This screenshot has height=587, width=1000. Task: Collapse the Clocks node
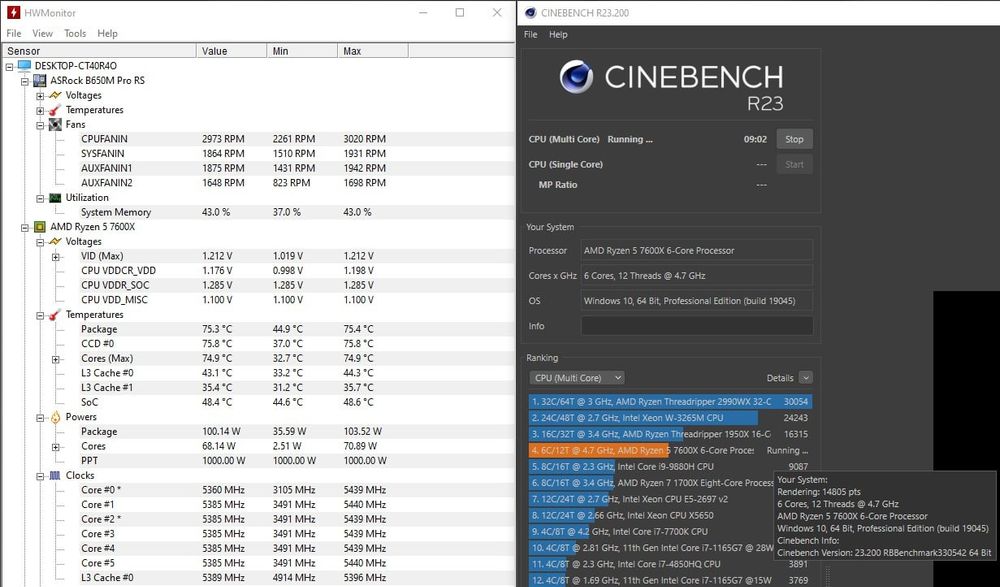click(x=40, y=476)
